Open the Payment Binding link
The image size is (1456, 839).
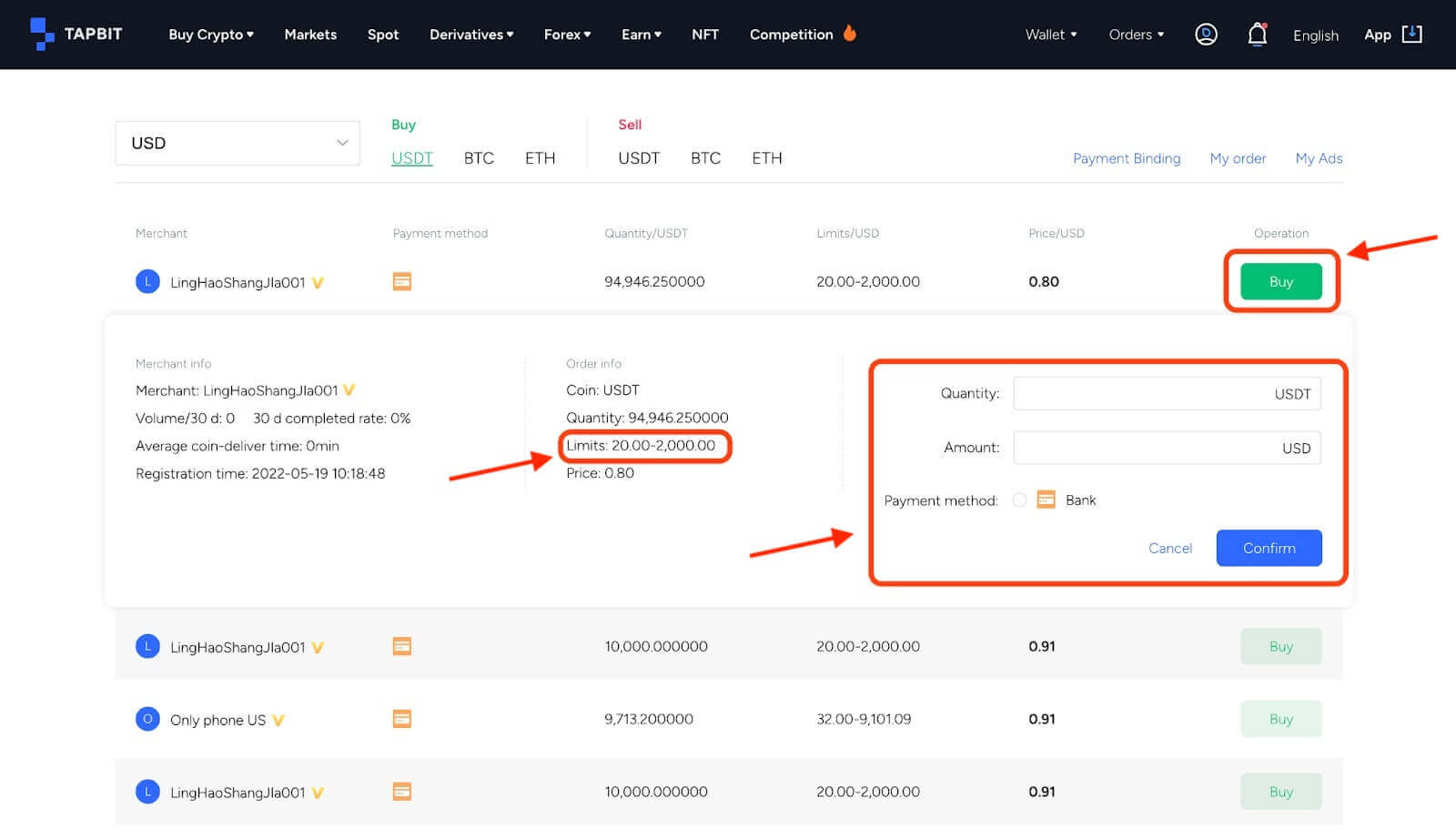1127,158
